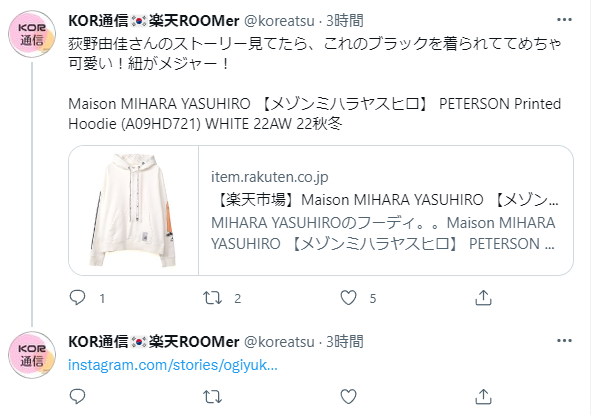Retweet the Maison MIHARA YASUHIRO tweet
The width and height of the screenshot is (611, 415).
[212, 298]
